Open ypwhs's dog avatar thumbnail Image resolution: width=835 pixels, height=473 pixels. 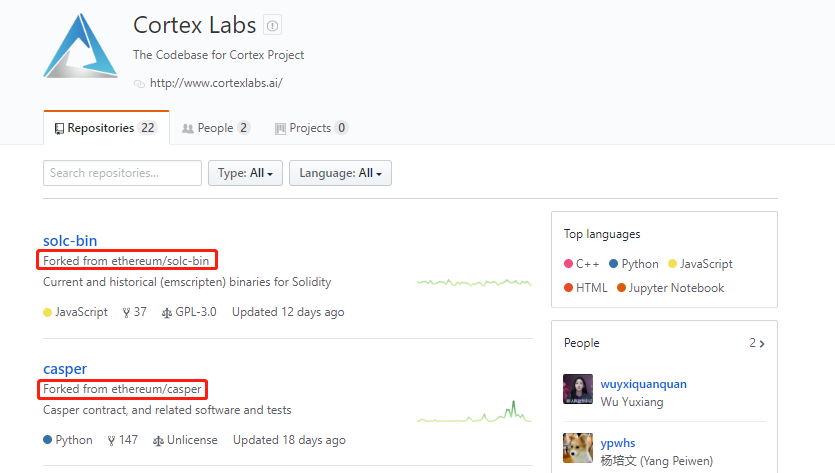[x=578, y=448]
